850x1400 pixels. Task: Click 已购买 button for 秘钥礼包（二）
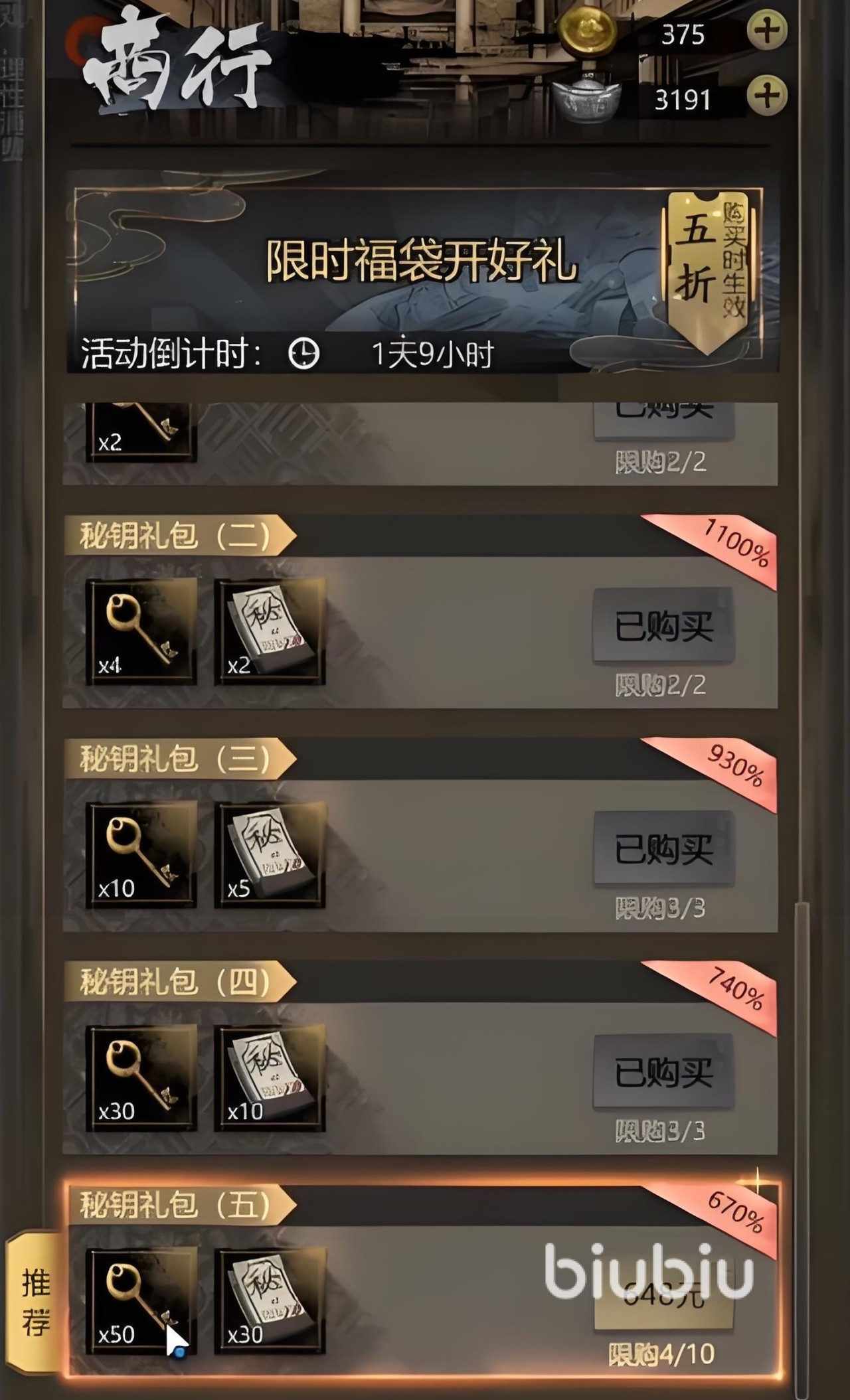[663, 626]
